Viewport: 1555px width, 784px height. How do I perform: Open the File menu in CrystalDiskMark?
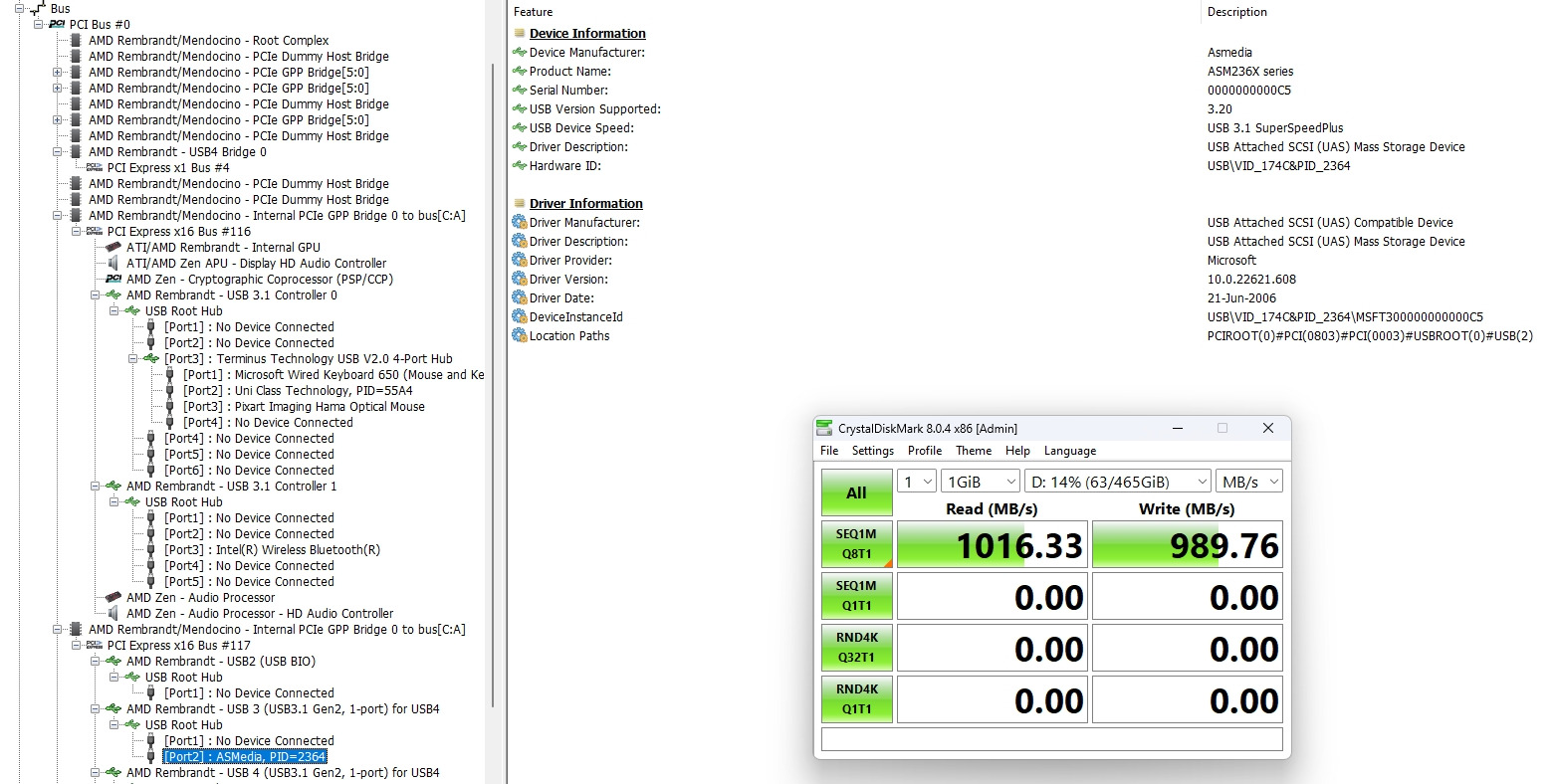pos(829,451)
